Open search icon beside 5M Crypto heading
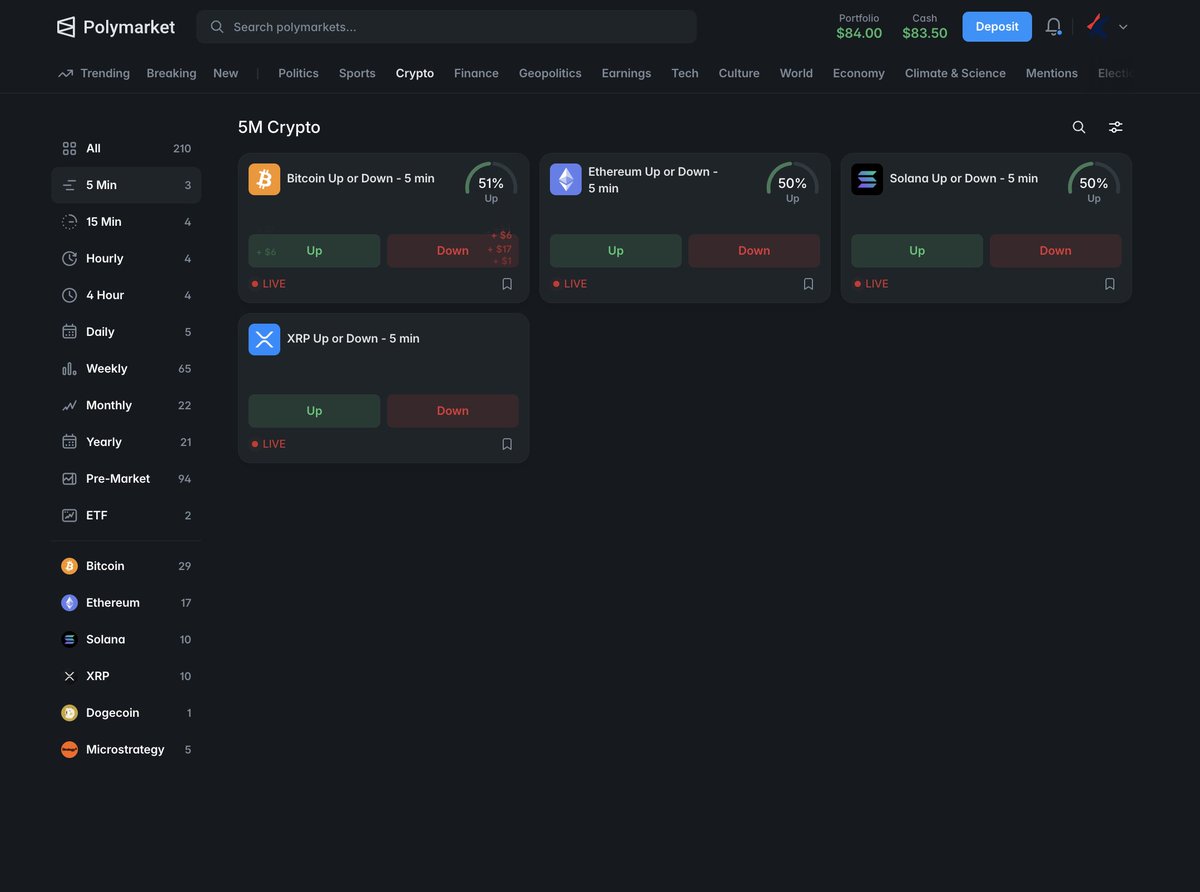The height and width of the screenshot is (892, 1200). (1079, 127)
